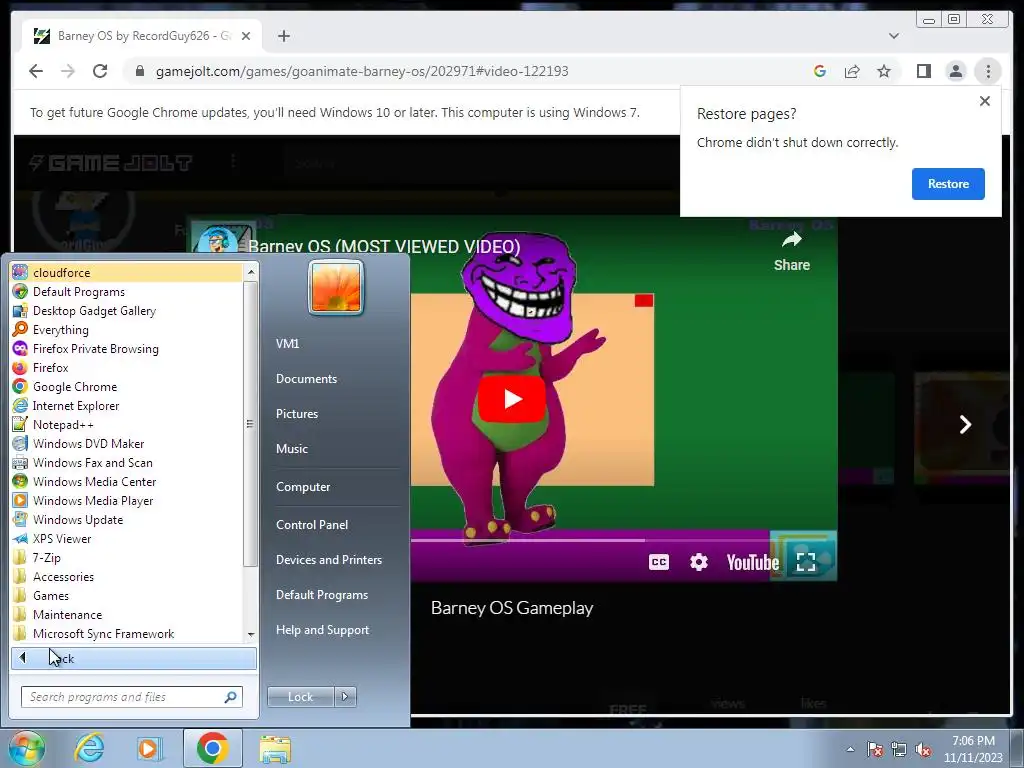The width and height of the screenshot is (1024, 768).
Task: Show hidden system tray icons
Action: point(850,749)
